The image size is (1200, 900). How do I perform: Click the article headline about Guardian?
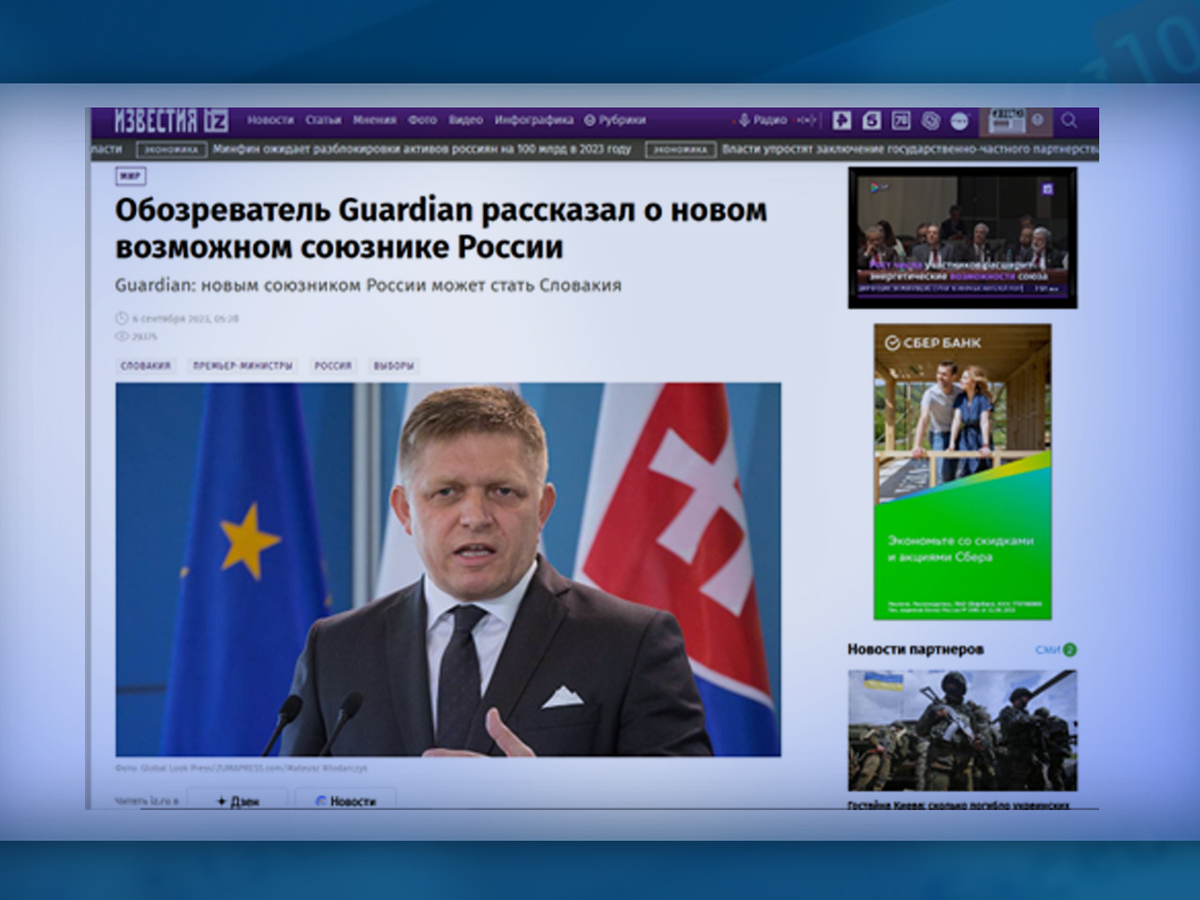441,228
